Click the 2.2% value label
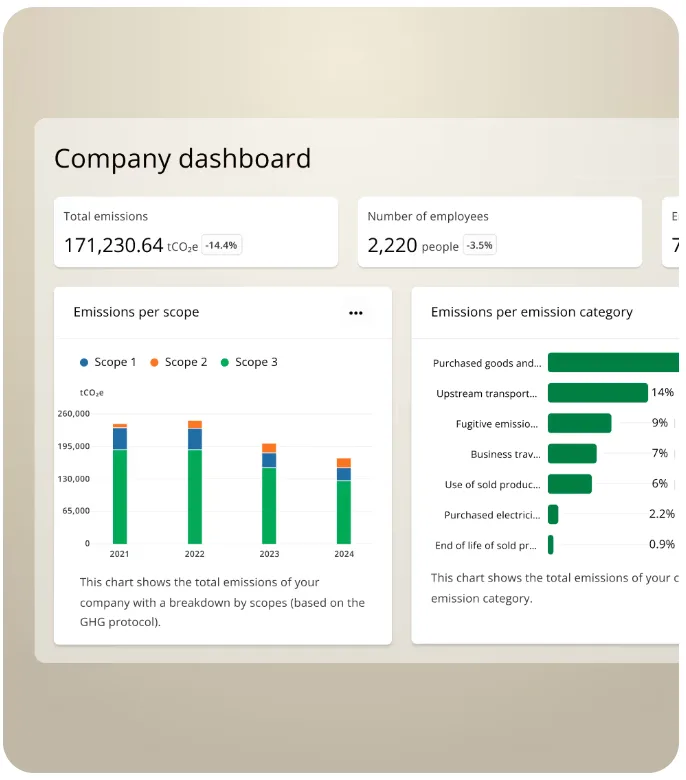Viewport: 686px width, 780px height. [x=662, y=514]
